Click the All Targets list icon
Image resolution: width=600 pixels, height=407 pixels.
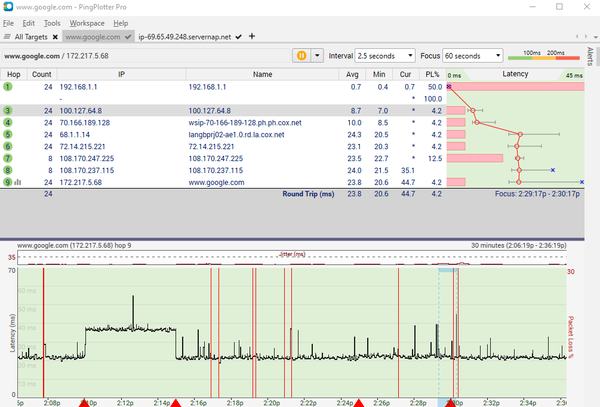click(7, 37)
